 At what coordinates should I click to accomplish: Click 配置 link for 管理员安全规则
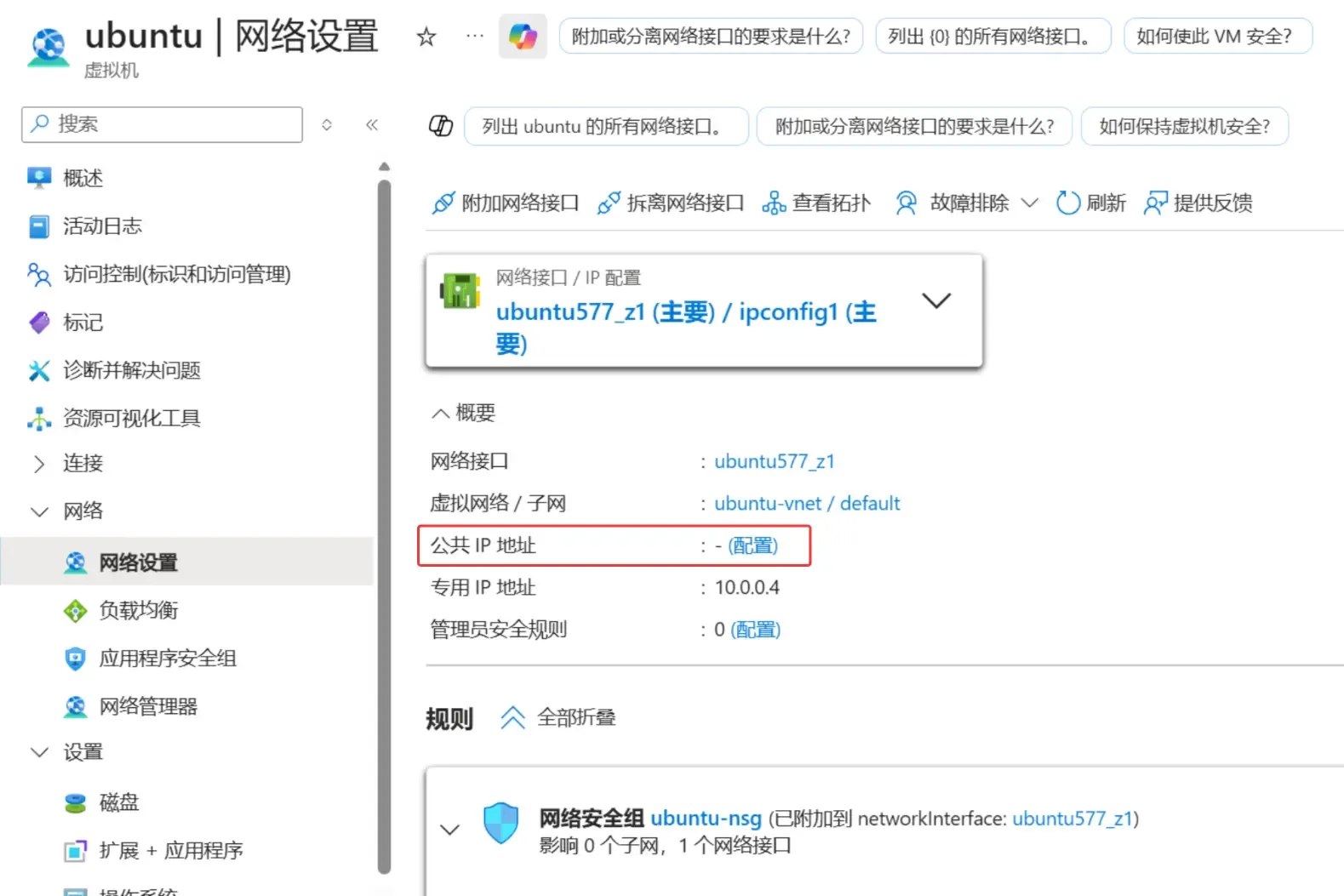tap(756, 630)
